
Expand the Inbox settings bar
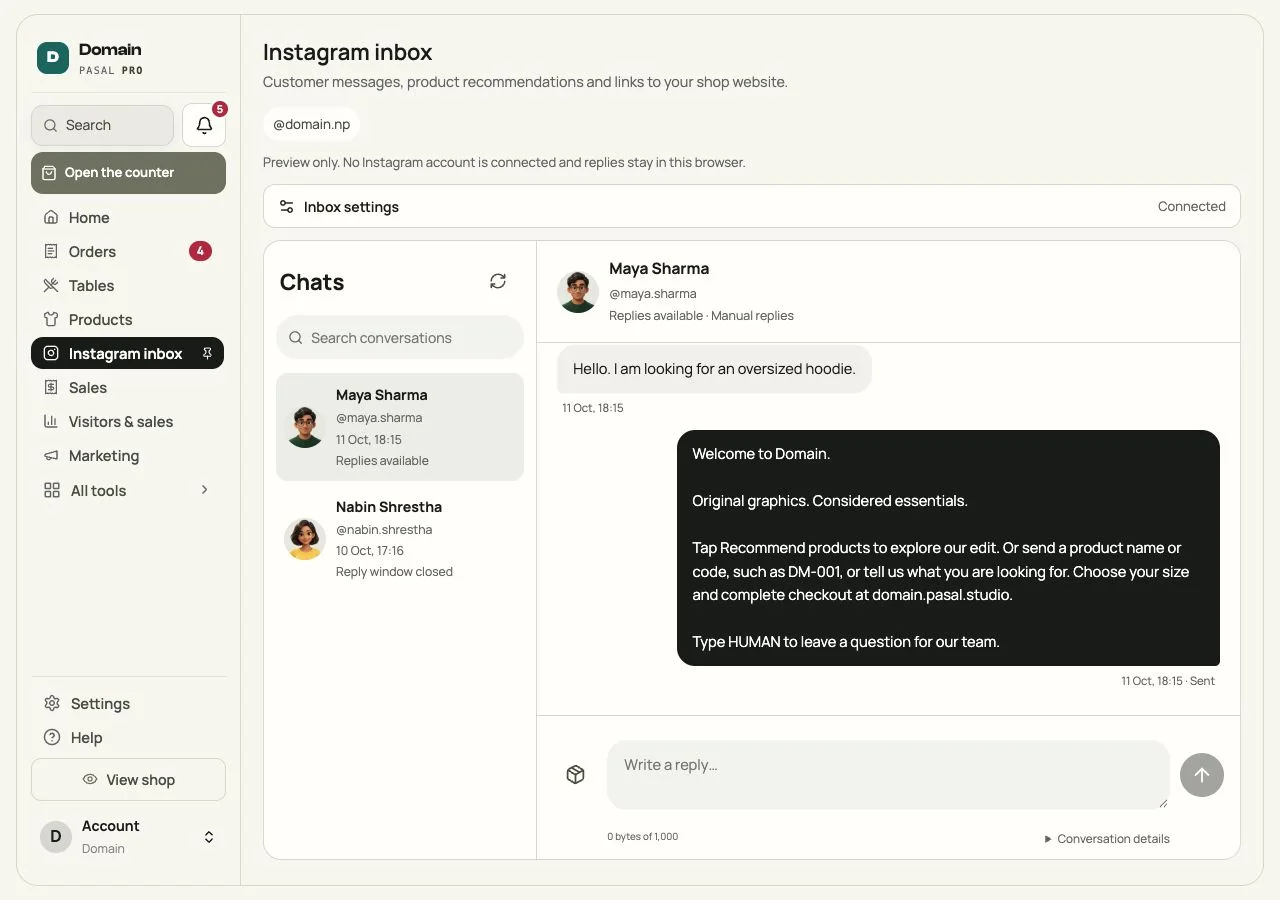pyautogui.click(x=752, y=206)
